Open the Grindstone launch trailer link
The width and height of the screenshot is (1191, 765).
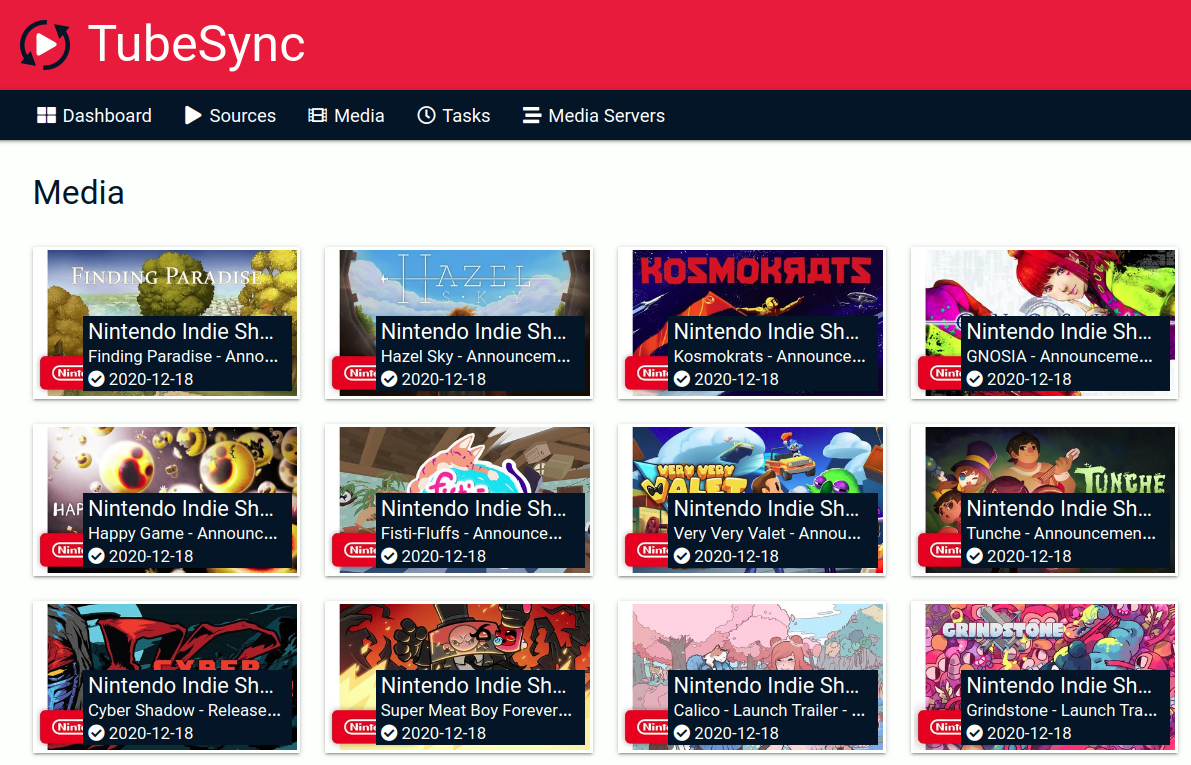point(1062,710)
